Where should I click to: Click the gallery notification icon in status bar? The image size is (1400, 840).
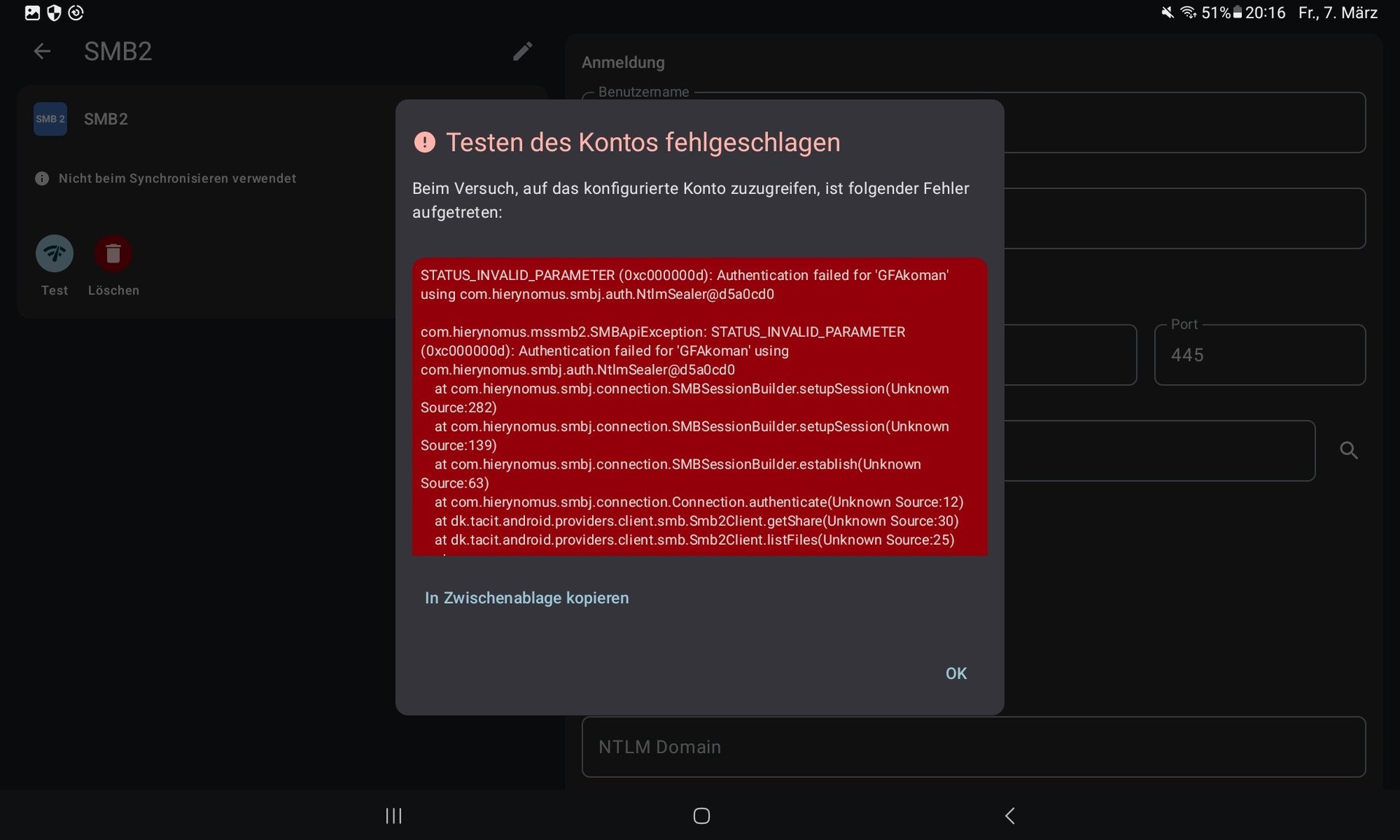(x=32, y=12)
